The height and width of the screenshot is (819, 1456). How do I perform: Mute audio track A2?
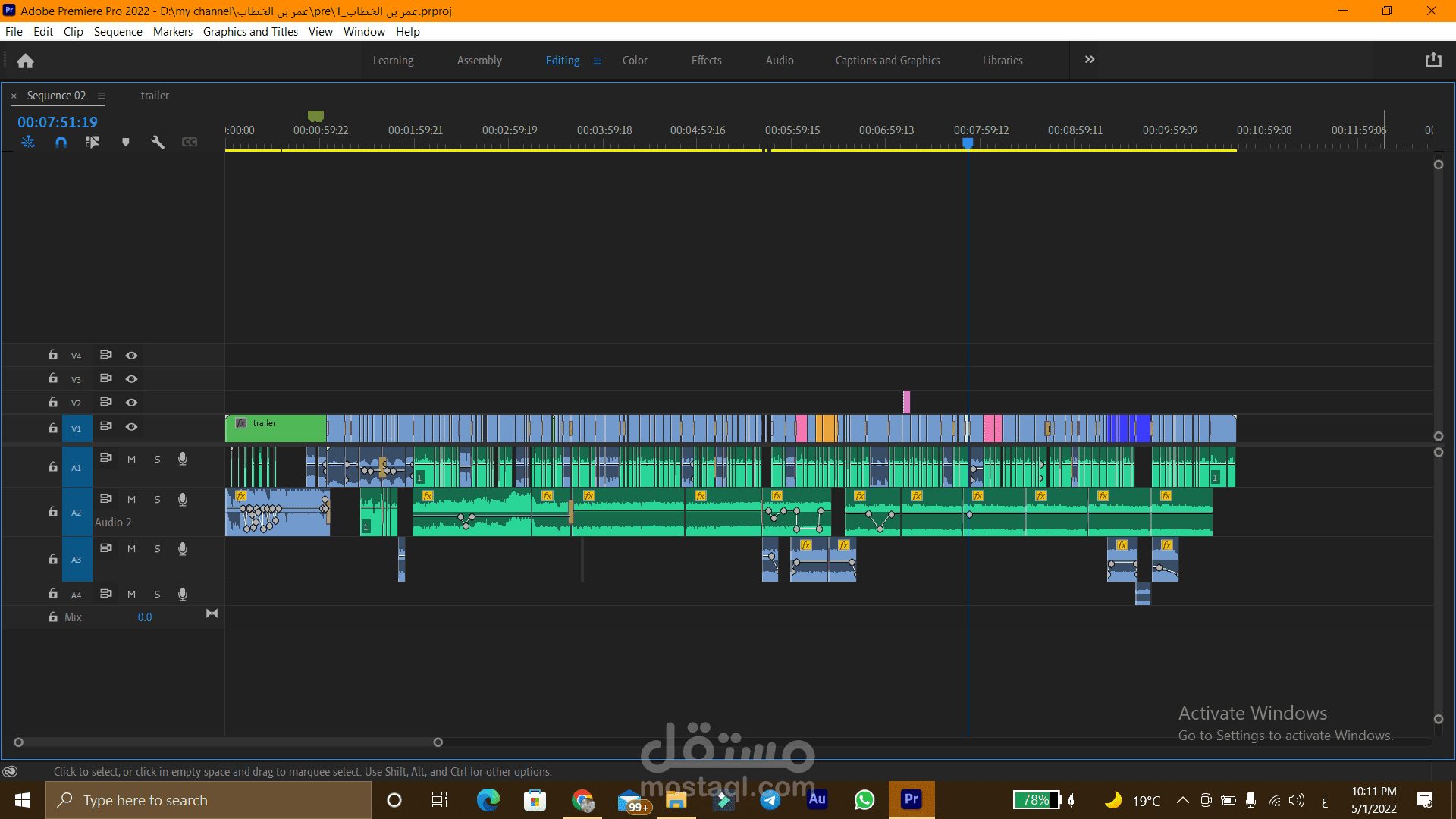(131, 499)
